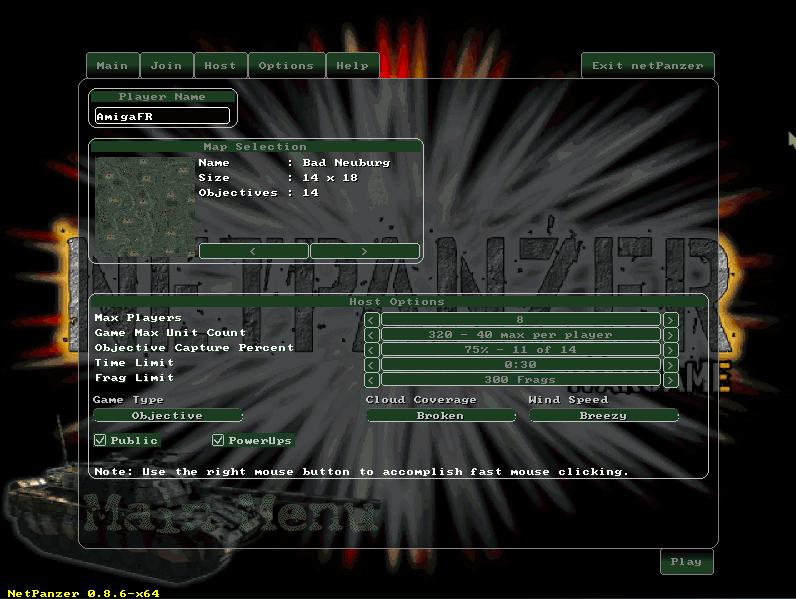Click the Max Players slider bar showing 8
Image resolution: width=796 pixels, height=599 pixels.
pos(521,320)
